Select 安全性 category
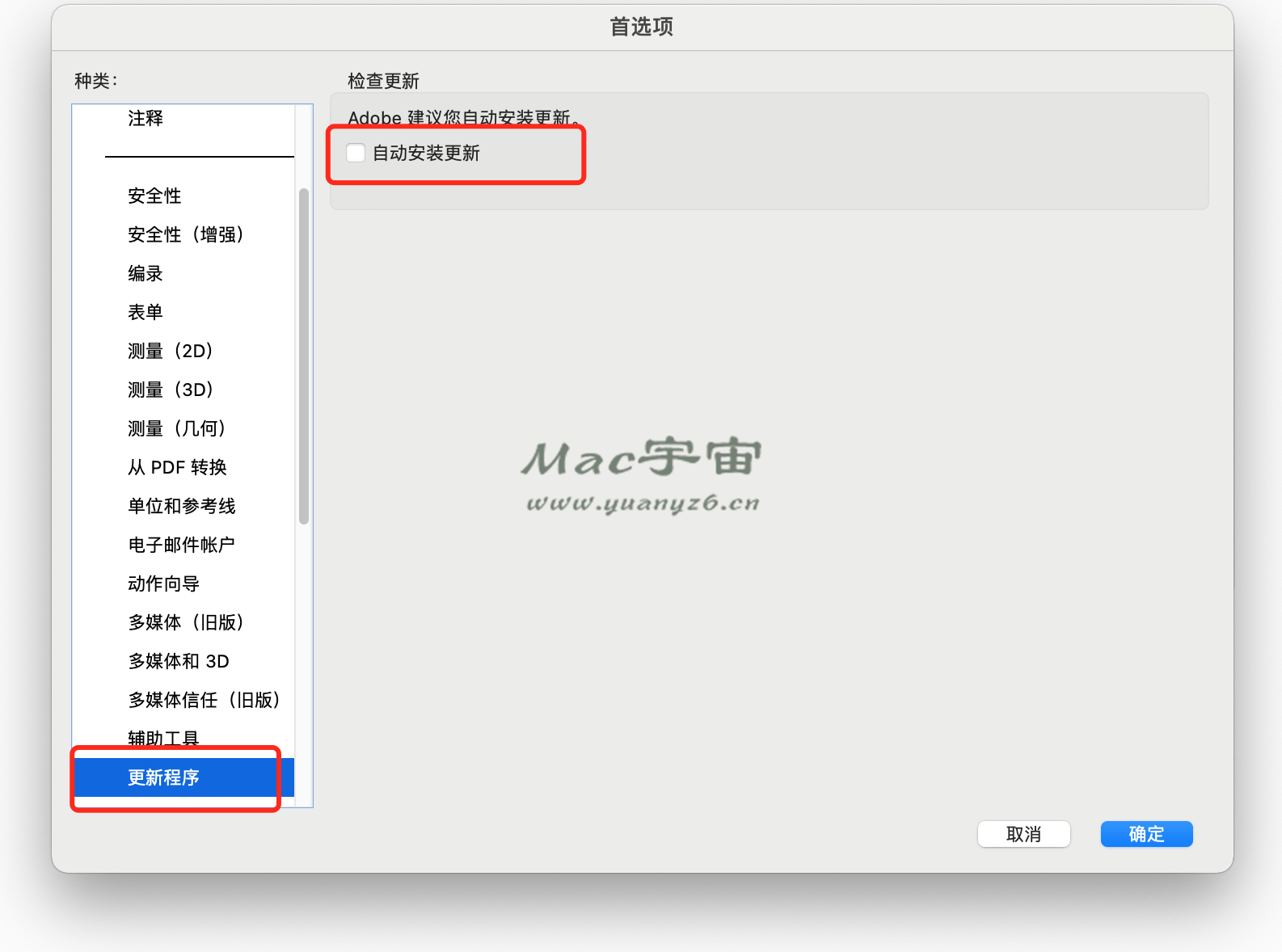Image resolution: width=1282 pixels, height=952 pixels. (154, 196)
